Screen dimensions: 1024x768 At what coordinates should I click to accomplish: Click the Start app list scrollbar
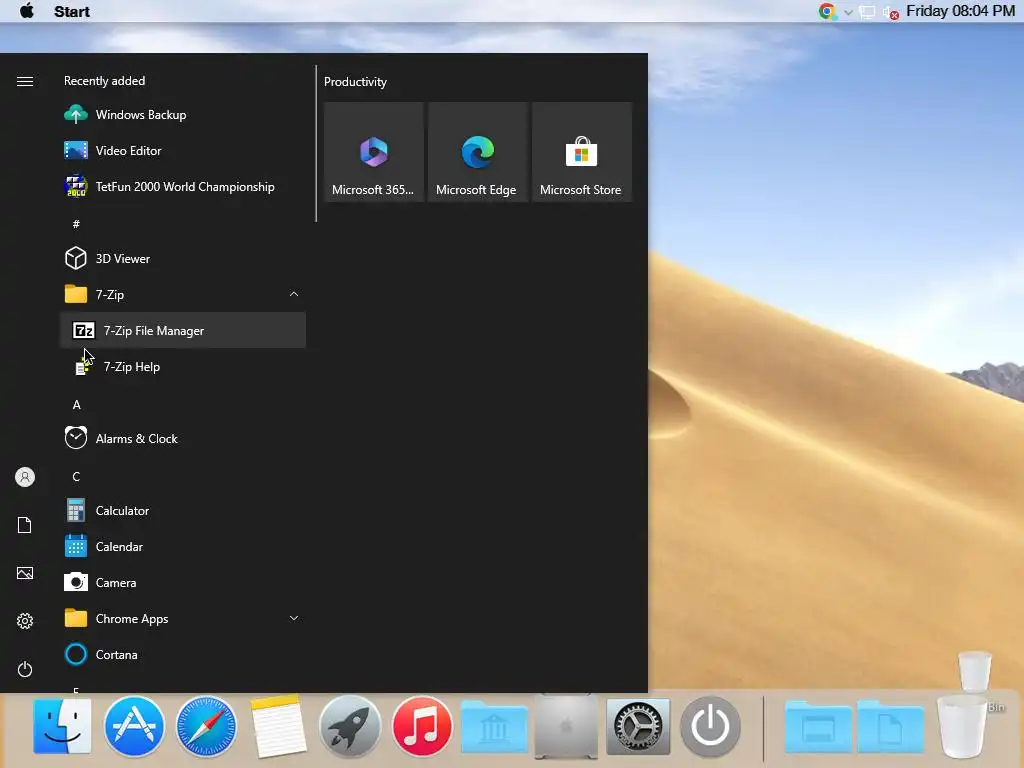[316, 144]
